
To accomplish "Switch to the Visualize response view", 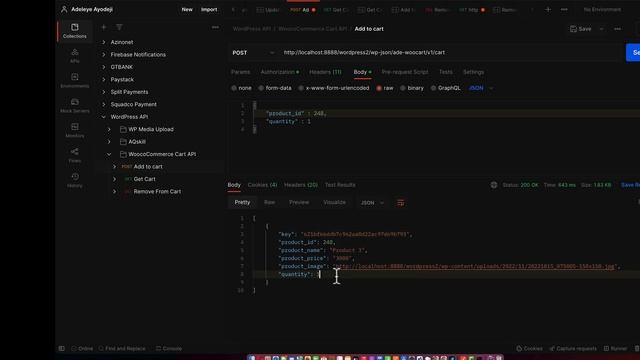I will 334,202.
